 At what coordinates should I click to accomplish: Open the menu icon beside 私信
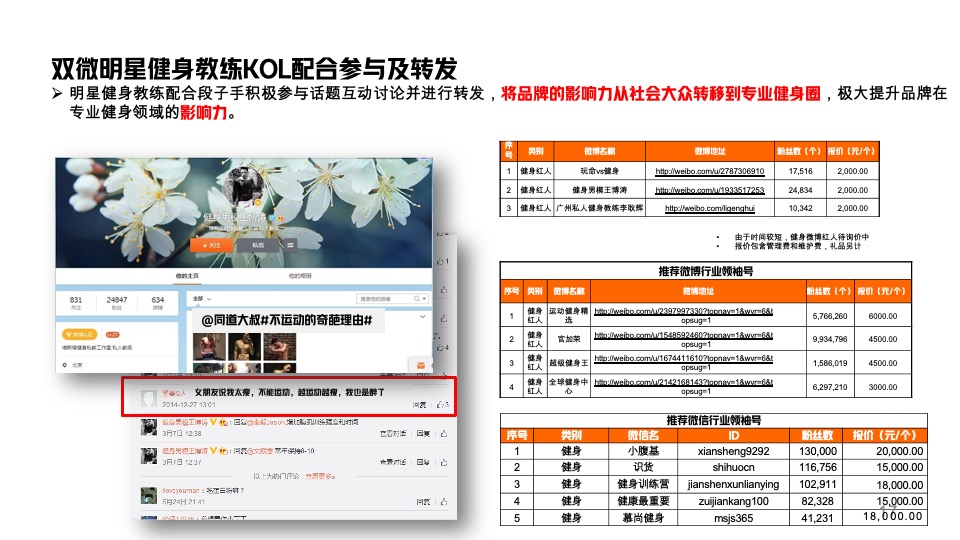point(290,245)
